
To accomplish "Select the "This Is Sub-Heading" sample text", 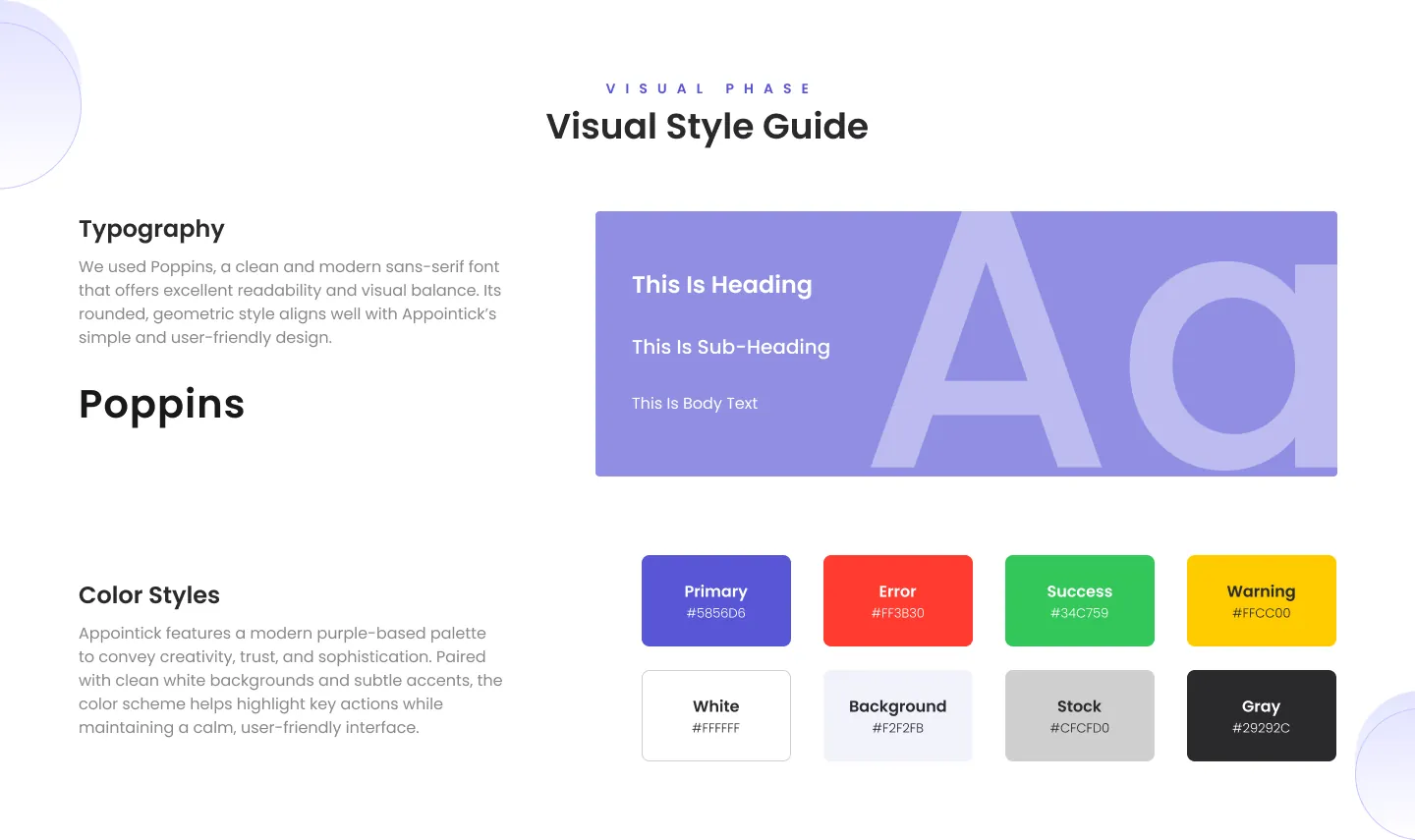I will (731, 347).
